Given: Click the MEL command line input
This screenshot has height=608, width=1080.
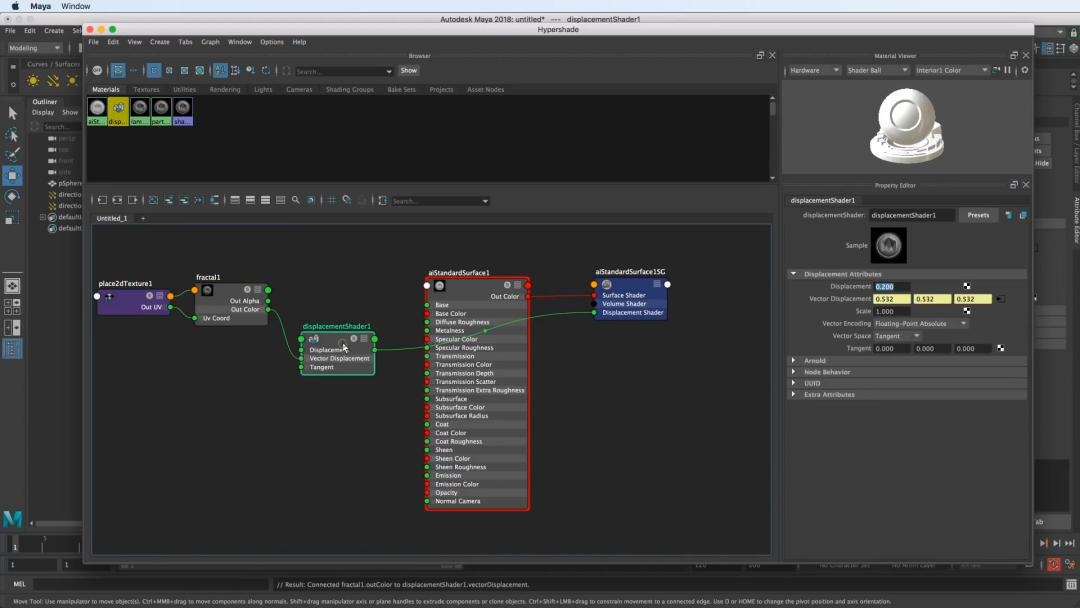Looking at the screenshot, I should [150, 584].
